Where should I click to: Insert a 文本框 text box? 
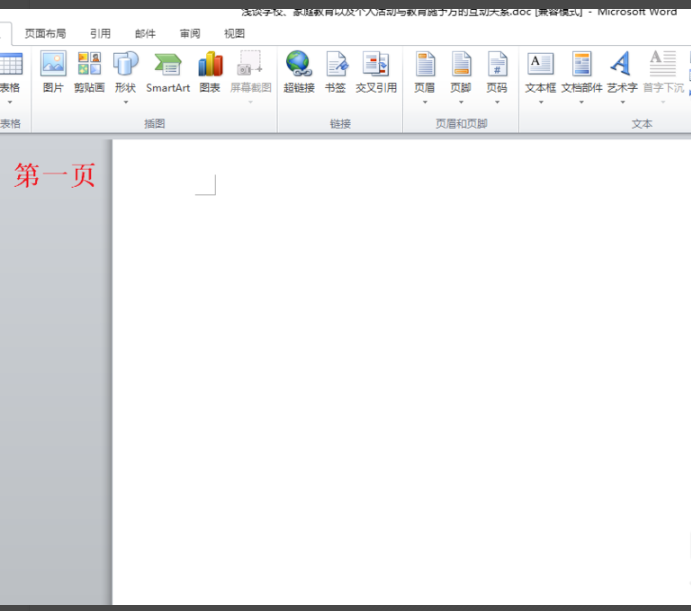click(x=540, y=64)
